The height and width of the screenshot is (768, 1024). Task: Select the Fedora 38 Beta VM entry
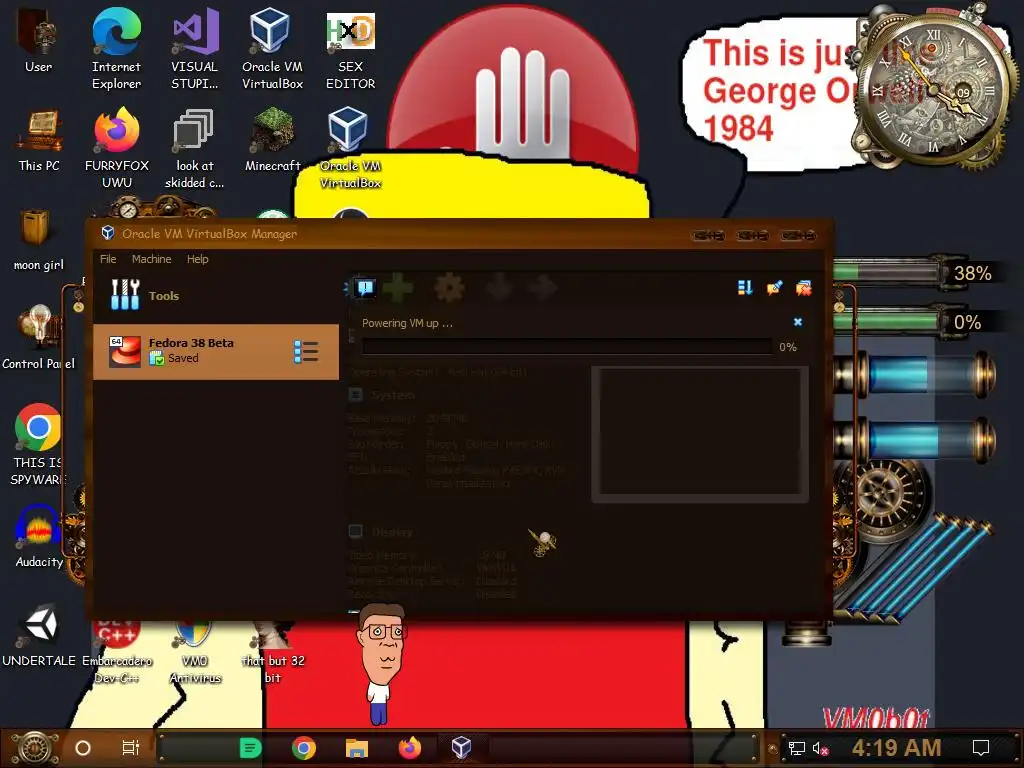(x=216, y=352)
